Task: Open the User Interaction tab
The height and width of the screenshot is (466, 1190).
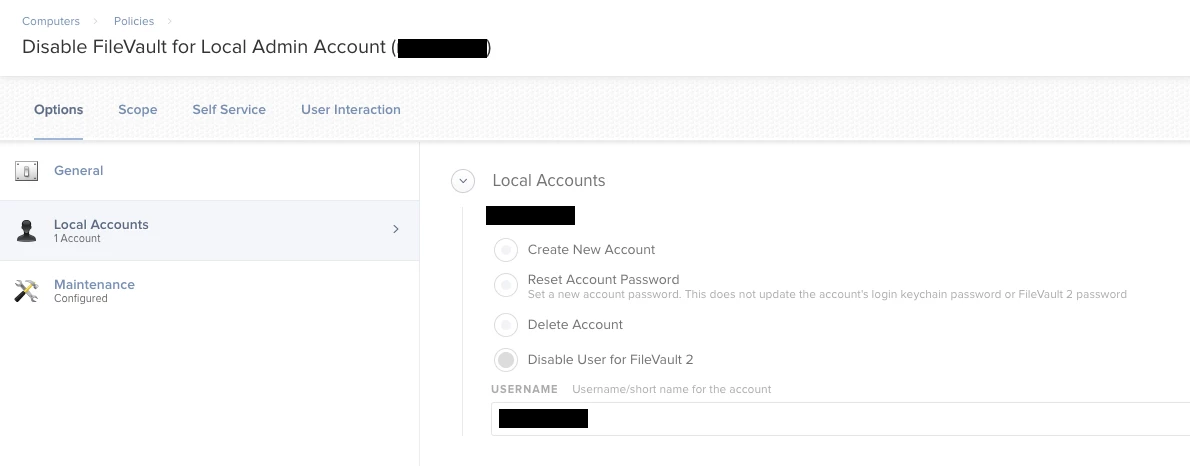Action: (x=351, y=109)
